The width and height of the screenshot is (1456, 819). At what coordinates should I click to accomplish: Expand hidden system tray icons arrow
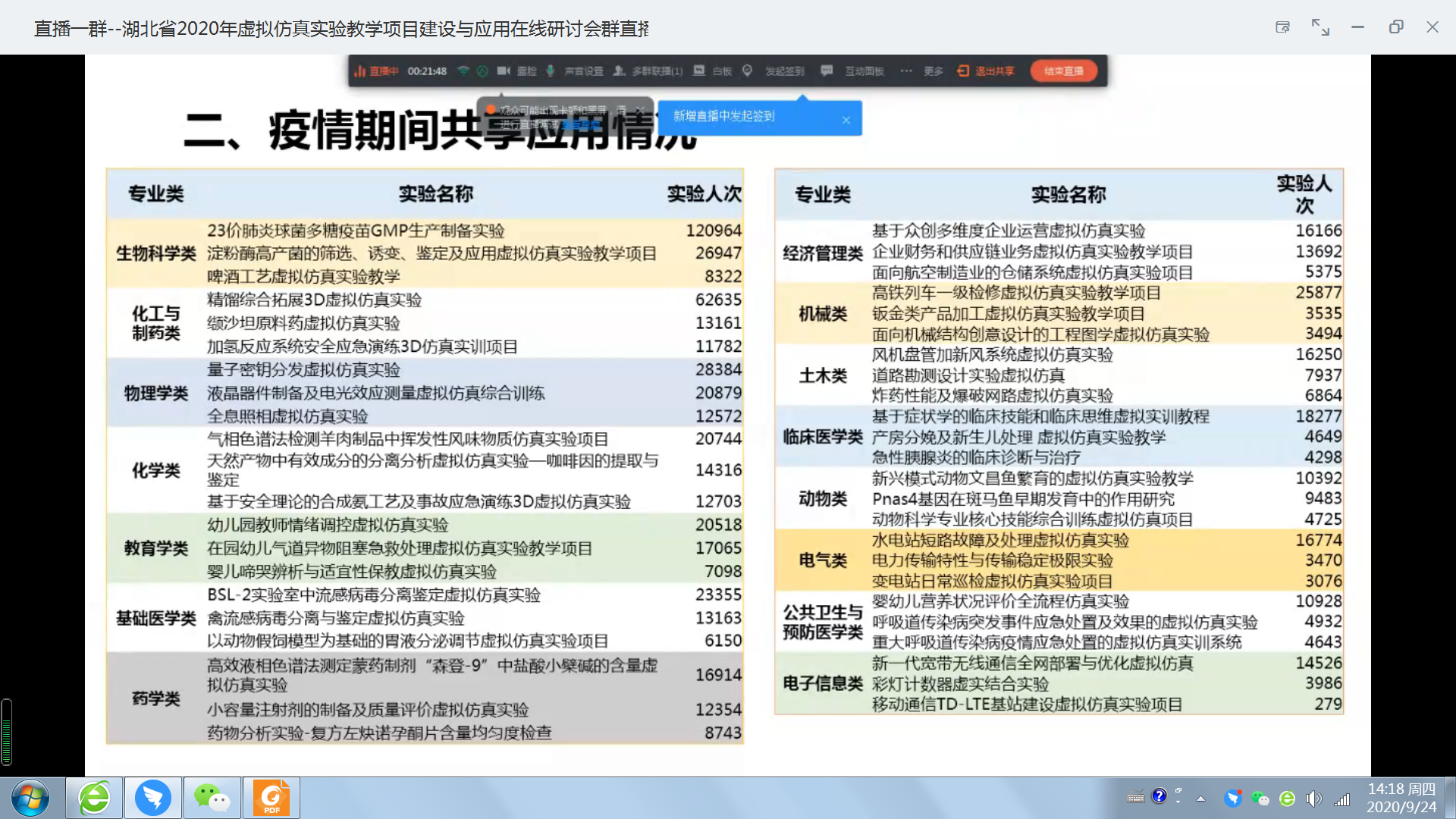click(x=1200, y=798)
